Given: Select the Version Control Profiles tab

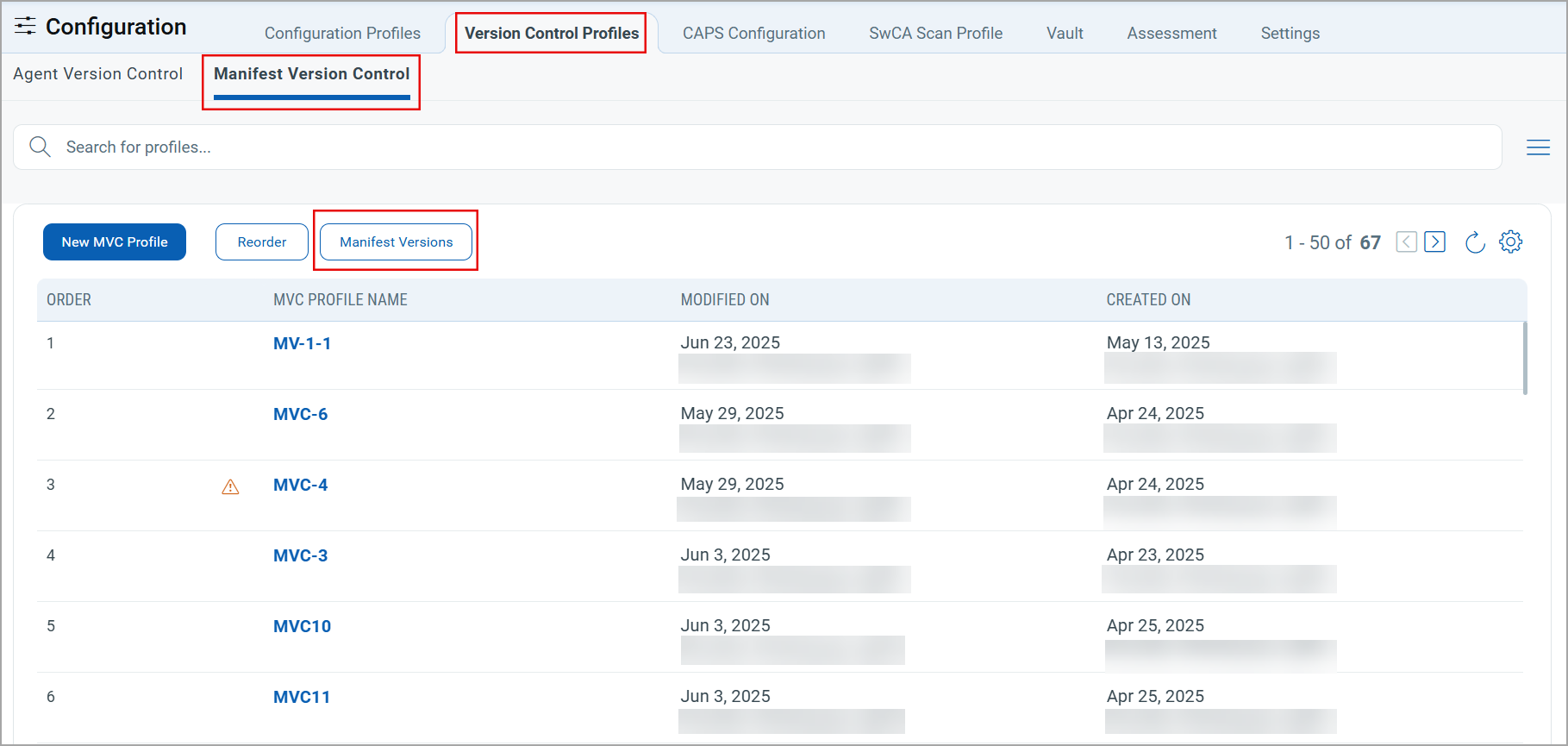Looking at the screenshot, I should [552, 33].
